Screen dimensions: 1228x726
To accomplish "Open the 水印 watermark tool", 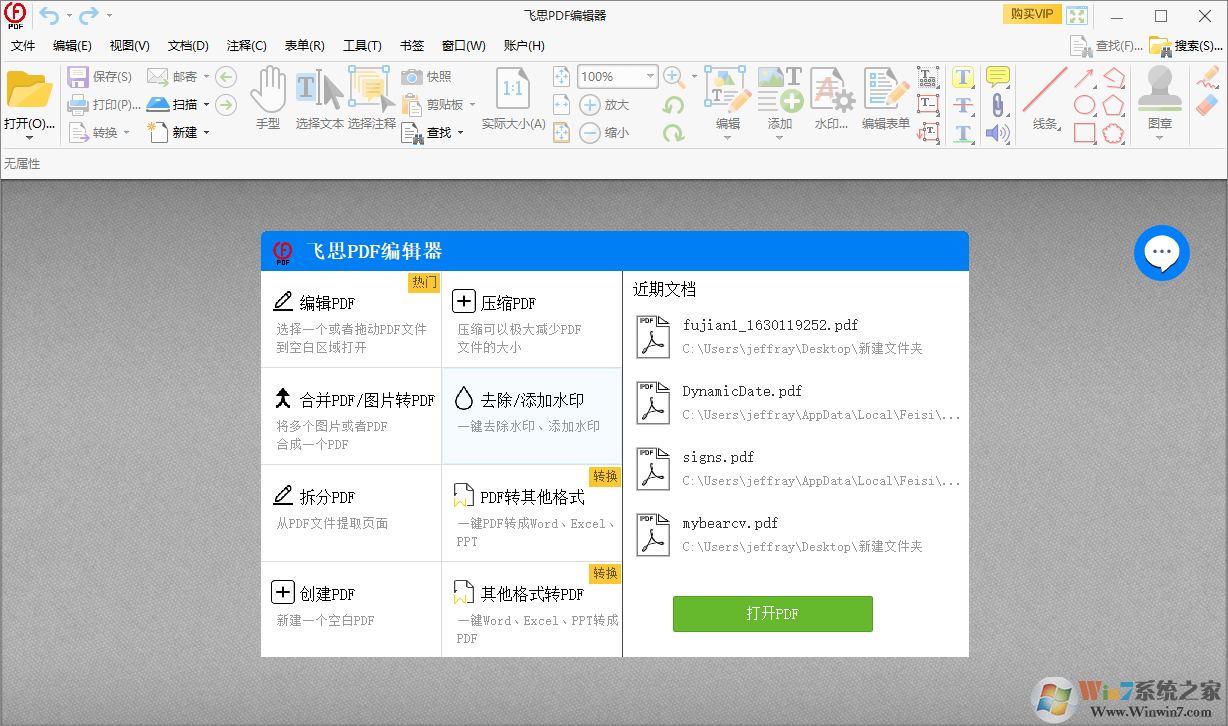I will (x=831, y=98).
